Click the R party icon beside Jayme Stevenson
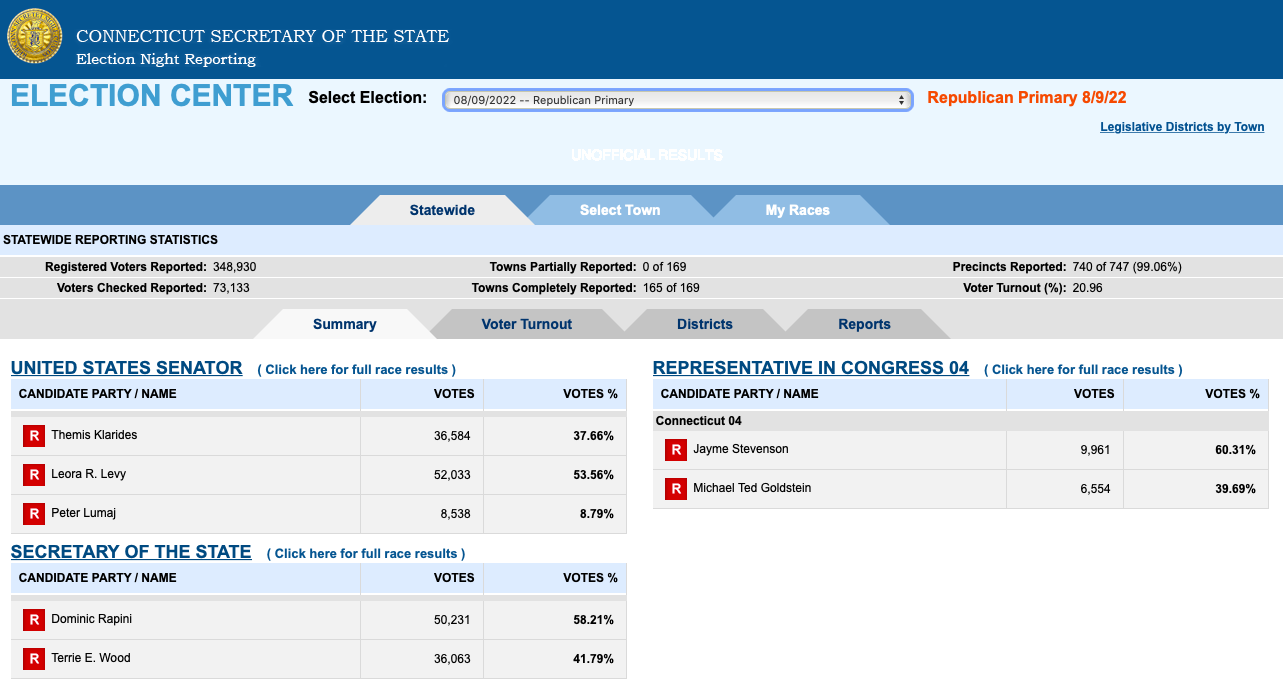1283x685 pixels. (675, 450)
